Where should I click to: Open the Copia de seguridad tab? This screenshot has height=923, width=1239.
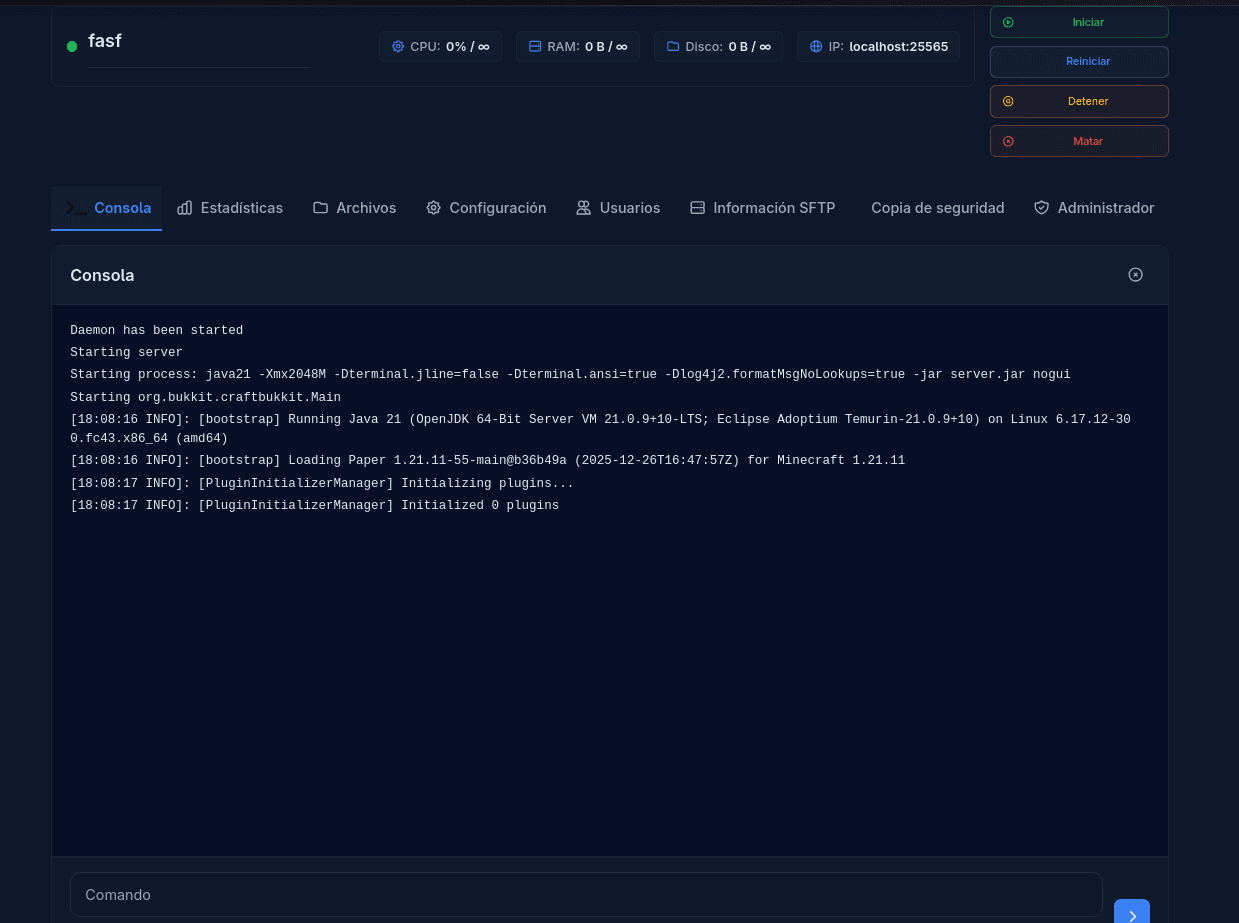pos(937,208)
